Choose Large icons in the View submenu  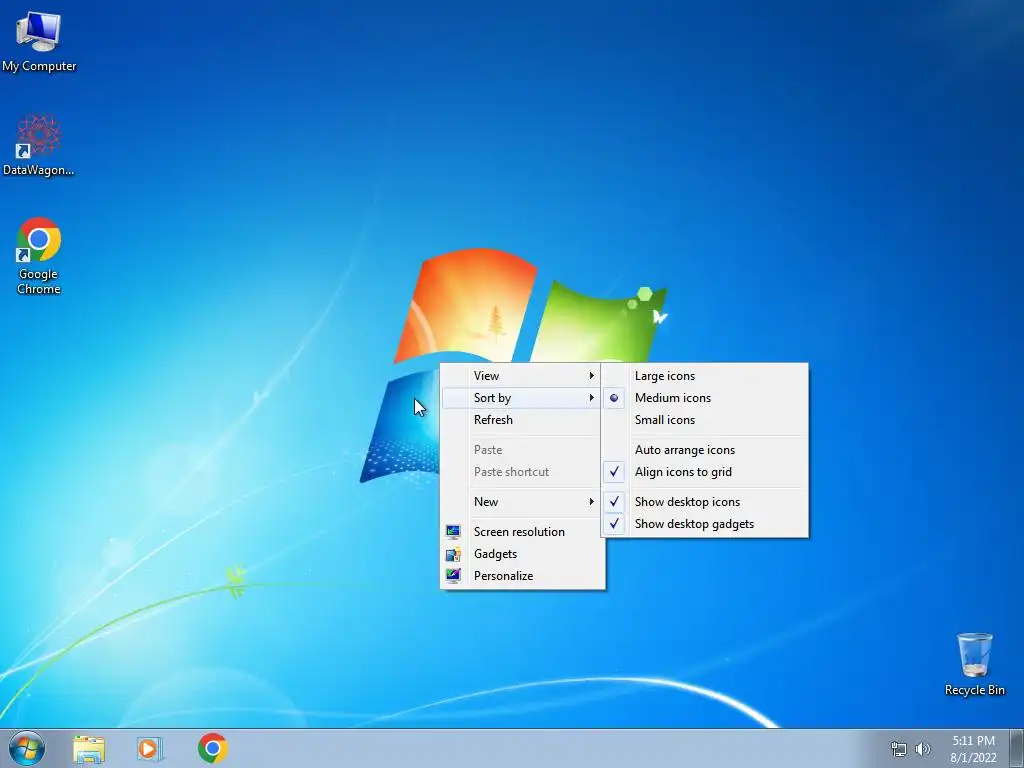(x=705, y=376)
